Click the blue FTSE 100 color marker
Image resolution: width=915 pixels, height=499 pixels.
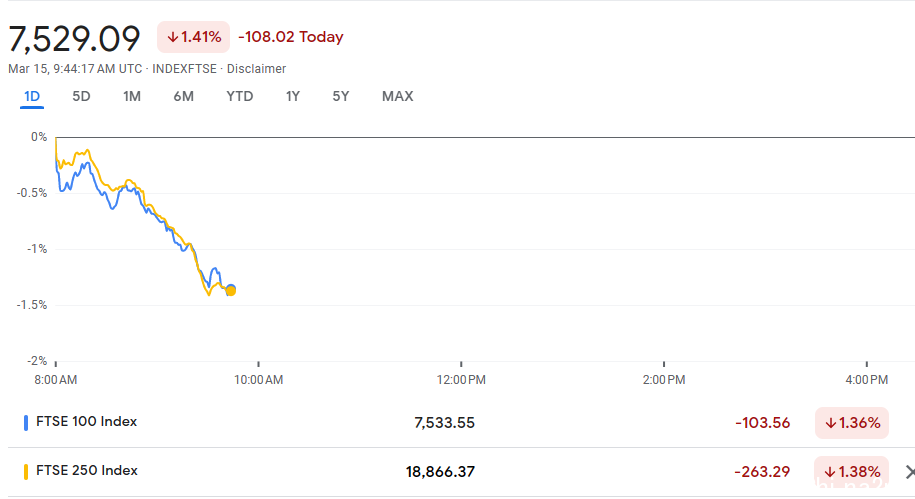[26, 423]
